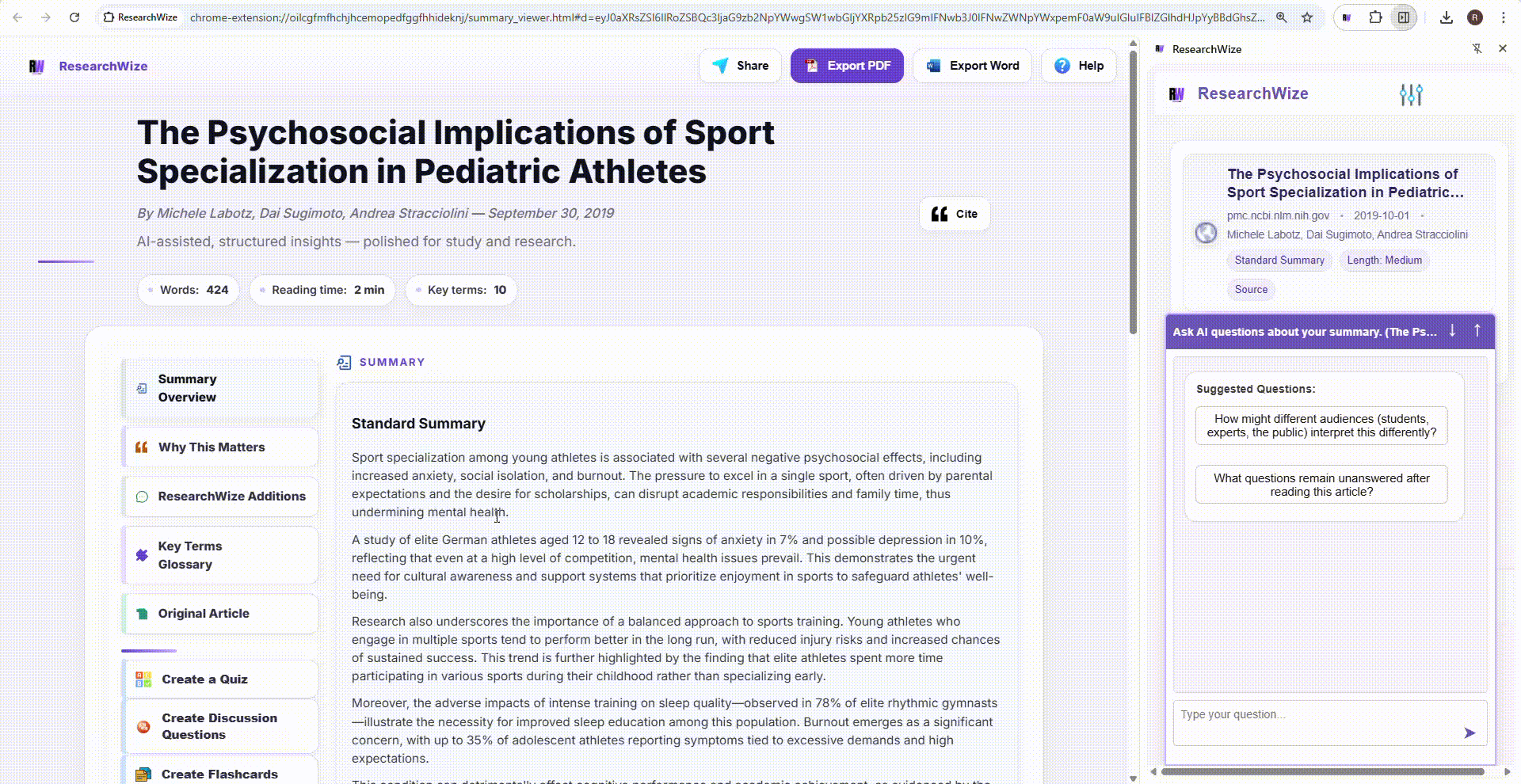Toggle the browser side panel button
This screenshot has height=784, width=1521.
[x=1404, y=17]
